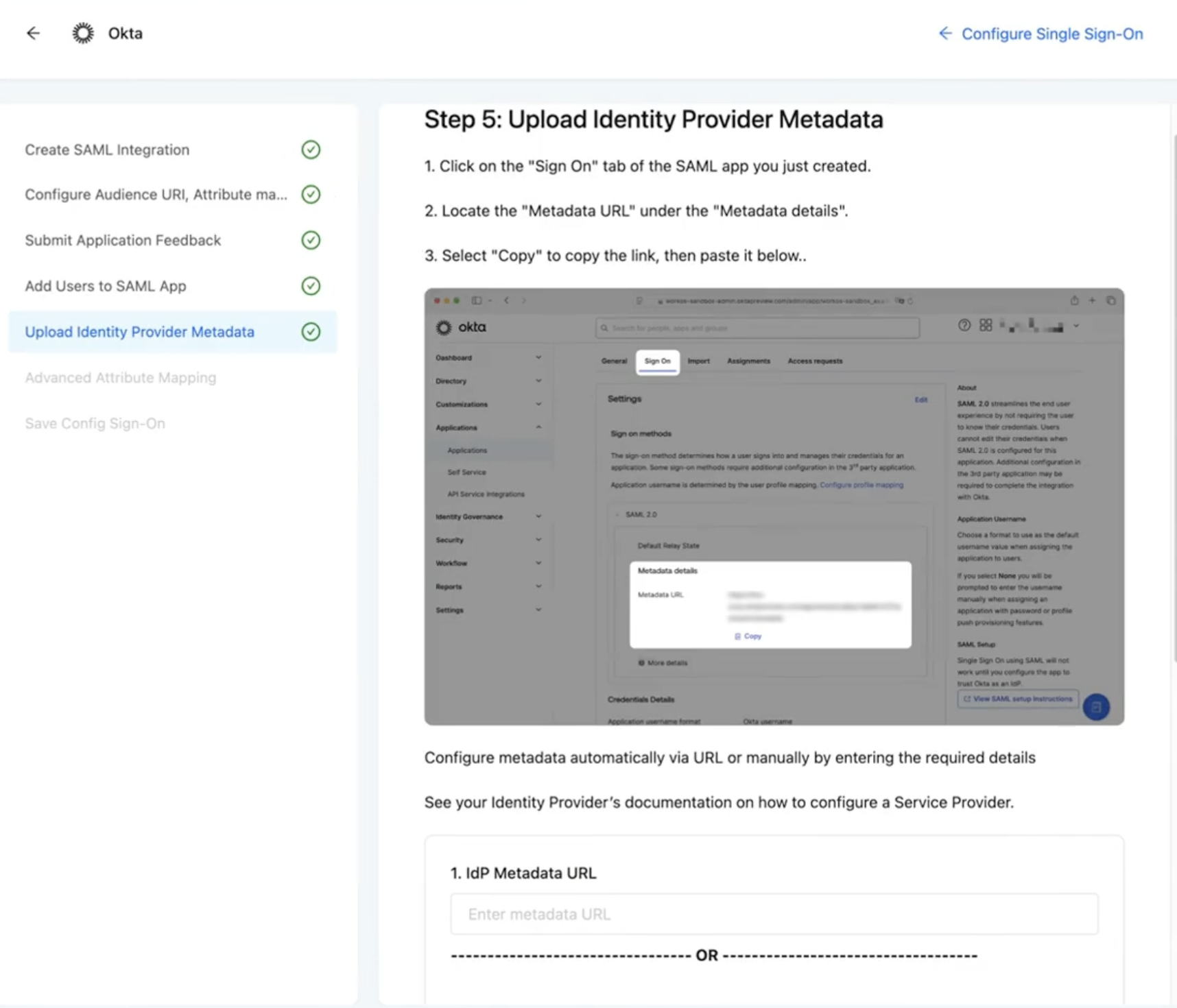Click the "1. IdP Metadata URL" label
The width and height of the screenshot is (1177, 1008).
pyautogui.click(x=523, y=873)
